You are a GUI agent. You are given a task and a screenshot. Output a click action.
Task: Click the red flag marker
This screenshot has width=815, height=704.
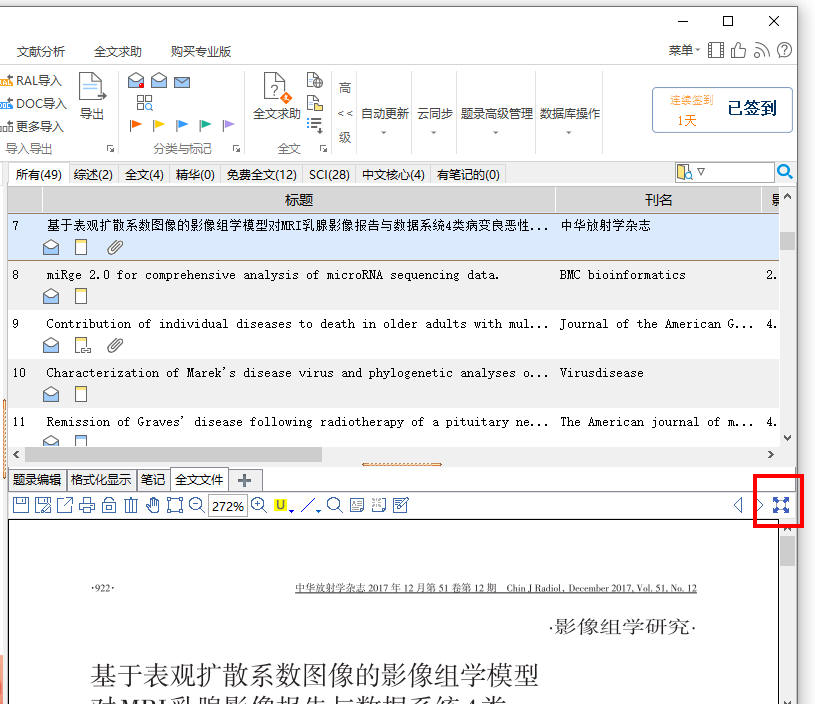136,125
